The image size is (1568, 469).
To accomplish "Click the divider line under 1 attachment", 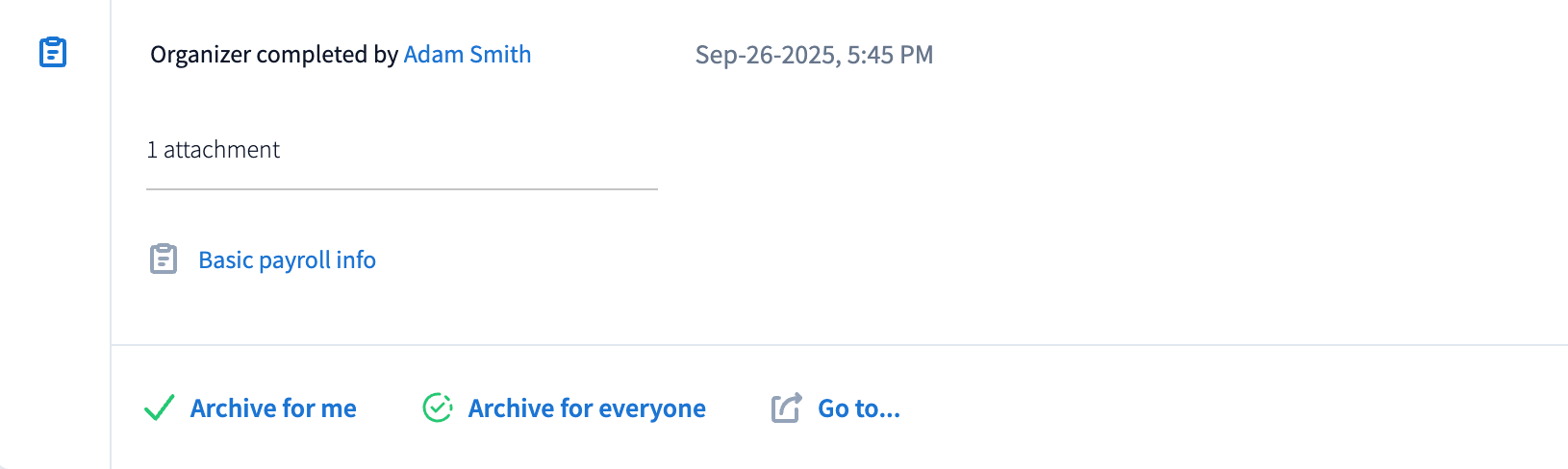I will 402,189.
